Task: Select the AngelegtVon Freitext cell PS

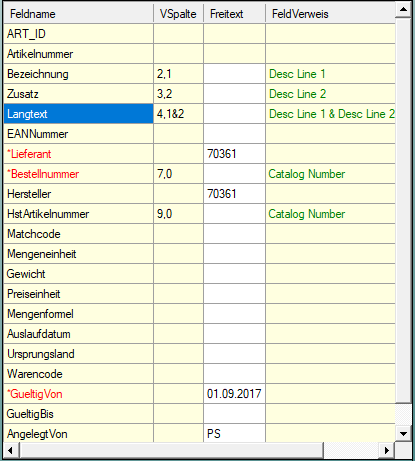Action: (234, 434)
